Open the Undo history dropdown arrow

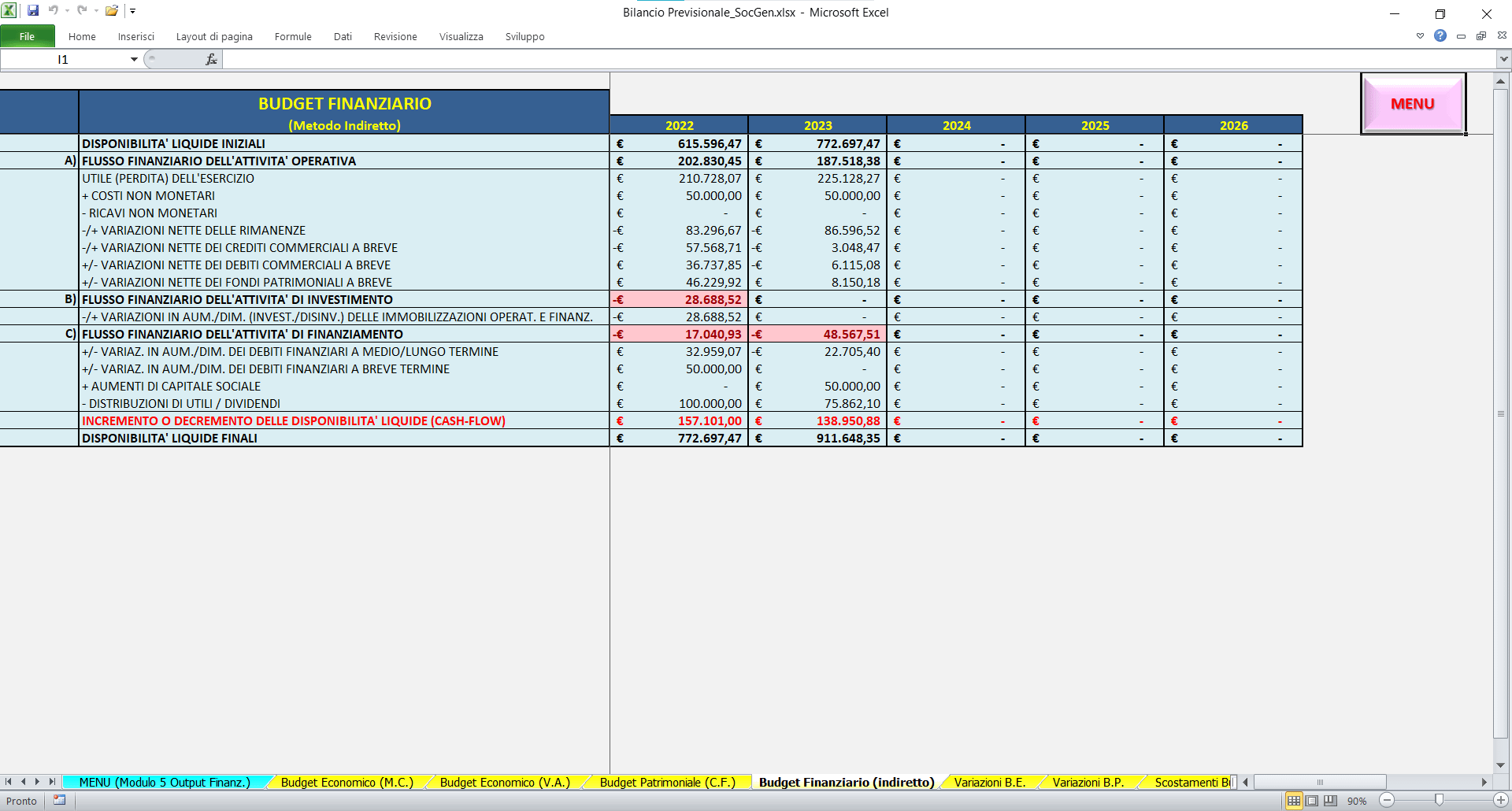tap(67, 11)
